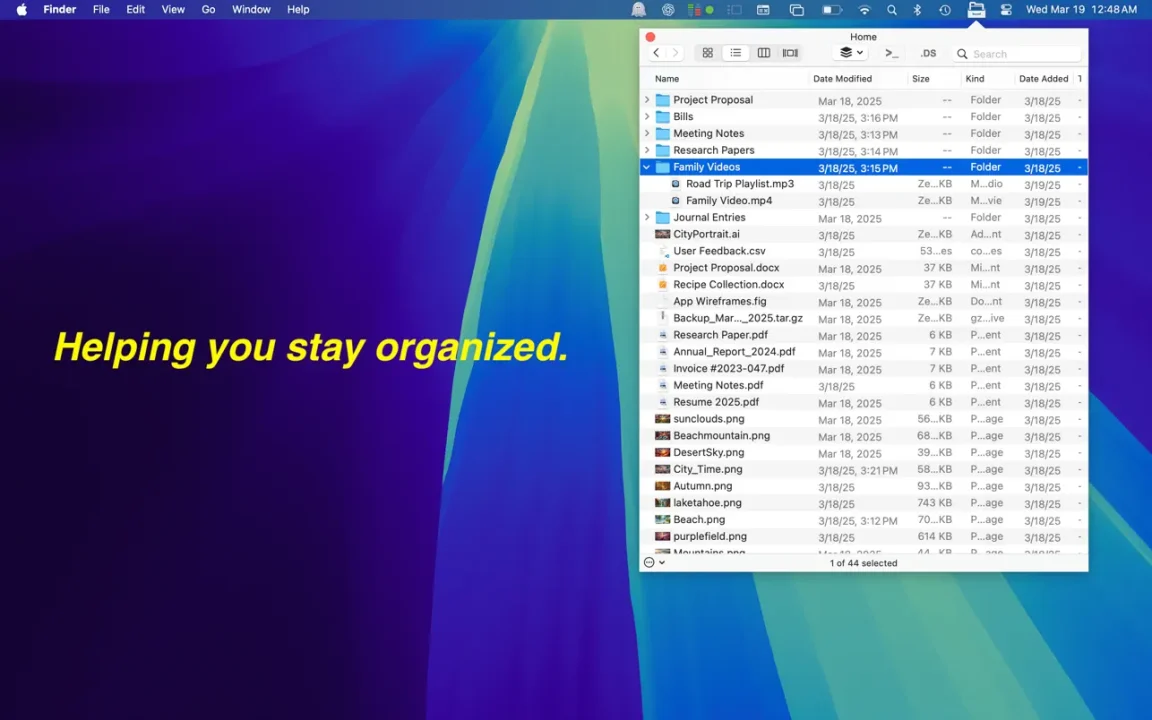Click the Search field
This screenshot has width=1152, height=720.
tap(1018, 54)
